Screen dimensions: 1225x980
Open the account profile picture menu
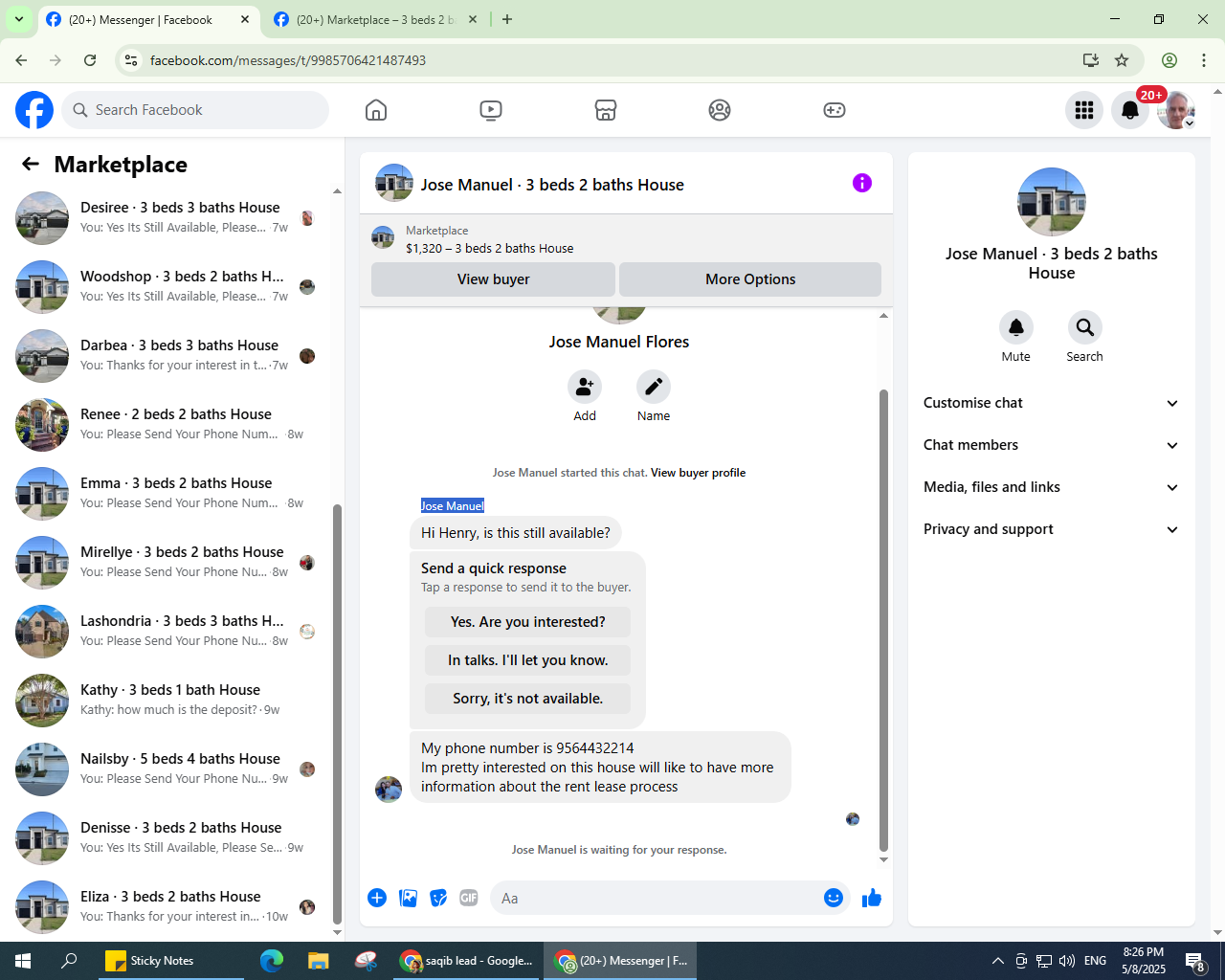(x=1176, y=110)
